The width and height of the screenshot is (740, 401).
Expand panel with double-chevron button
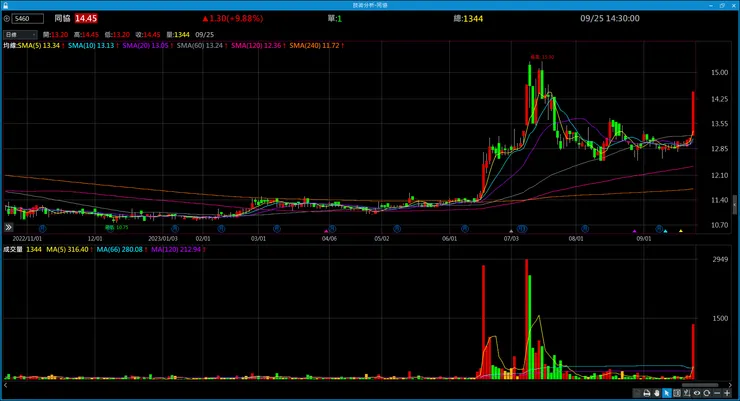coord(8,227)
